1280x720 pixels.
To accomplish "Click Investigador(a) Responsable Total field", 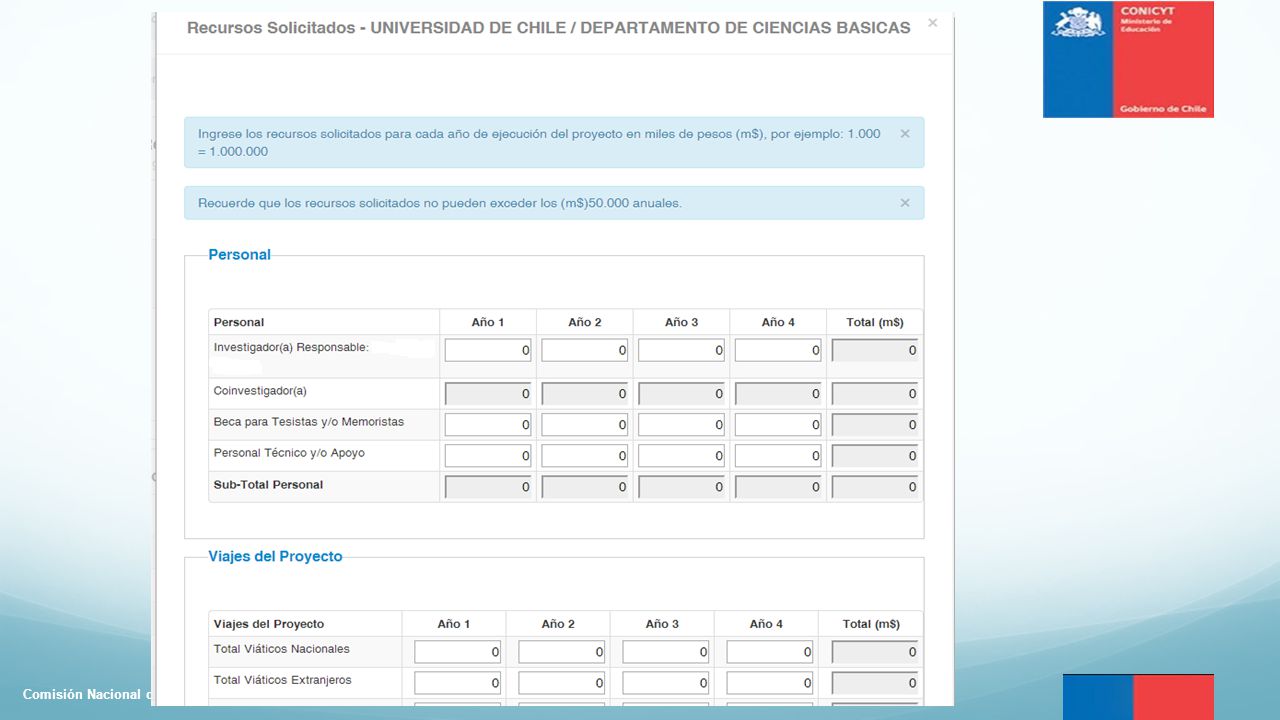I will point(875,350).
